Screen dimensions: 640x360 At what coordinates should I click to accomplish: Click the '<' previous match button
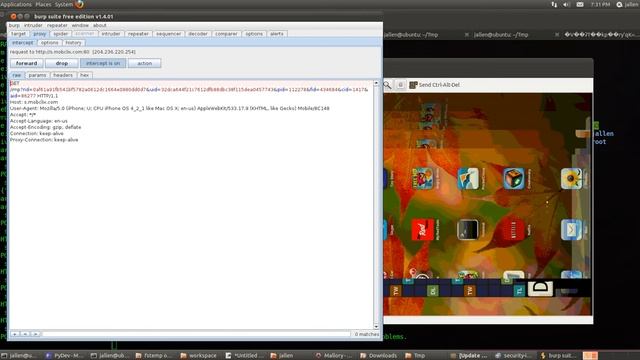click(x=25, y=334)
